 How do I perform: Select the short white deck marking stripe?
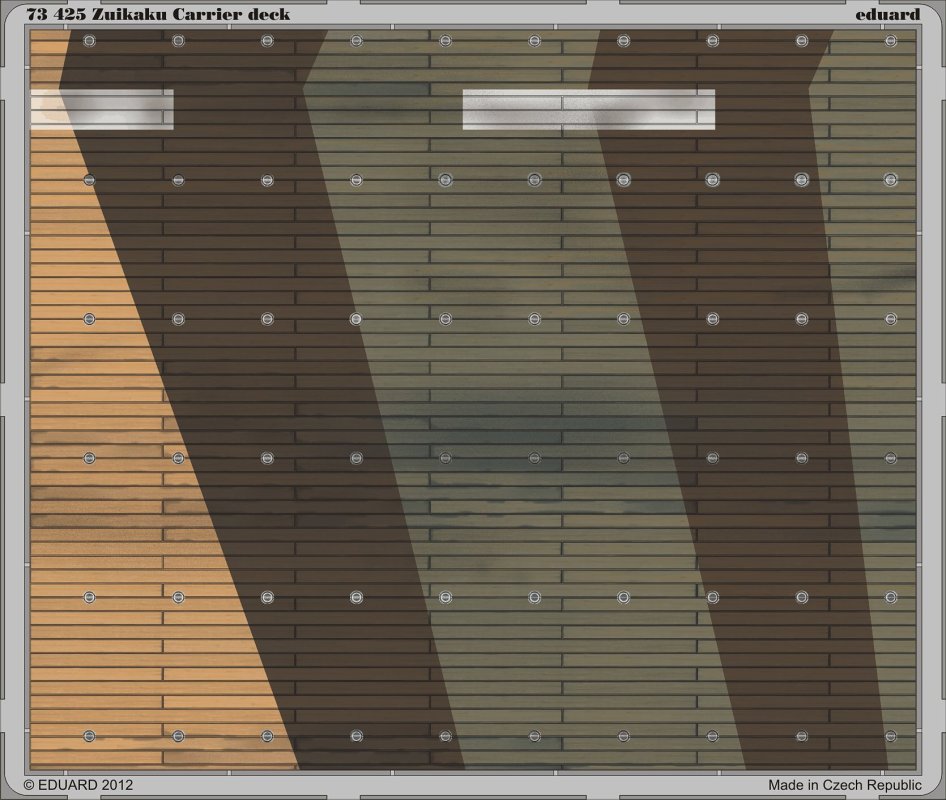102,109
